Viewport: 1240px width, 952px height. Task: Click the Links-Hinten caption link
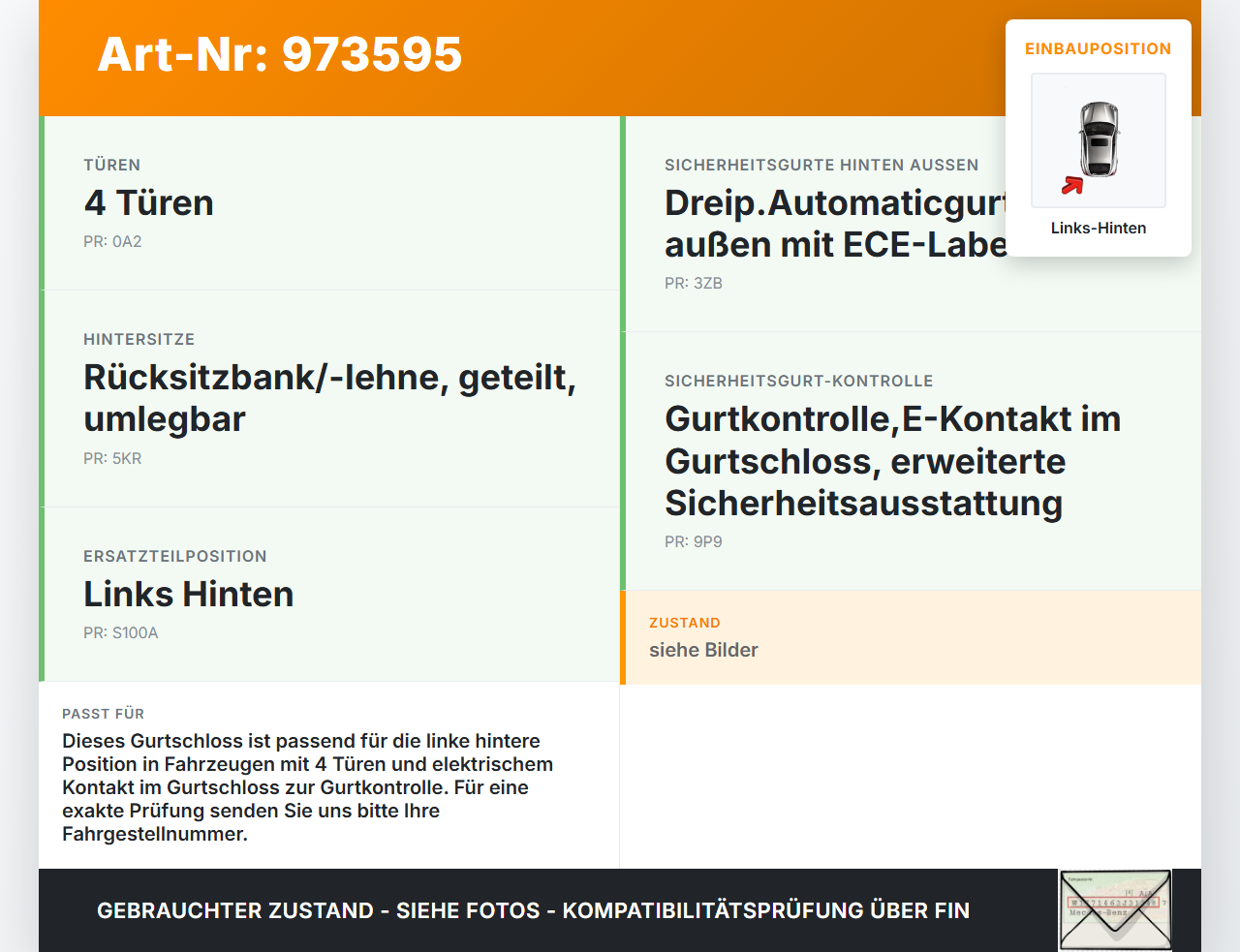coord(1099,228)
